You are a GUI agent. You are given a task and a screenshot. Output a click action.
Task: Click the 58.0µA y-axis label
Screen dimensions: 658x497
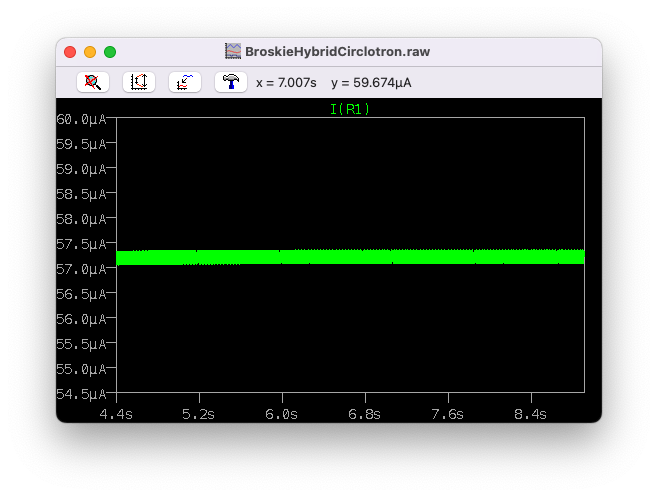[81, 220]
